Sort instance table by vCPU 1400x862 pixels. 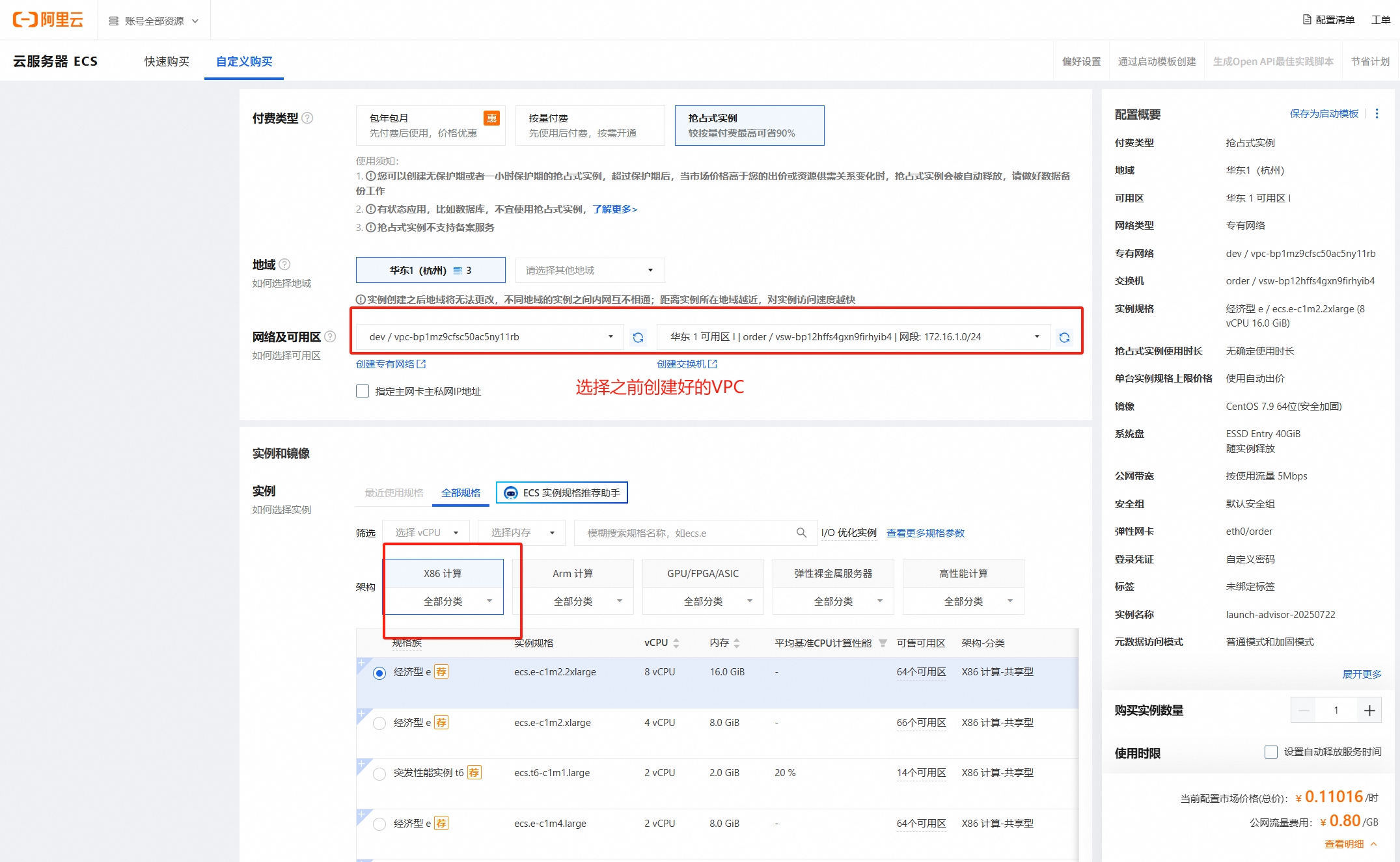pos(676,643)
